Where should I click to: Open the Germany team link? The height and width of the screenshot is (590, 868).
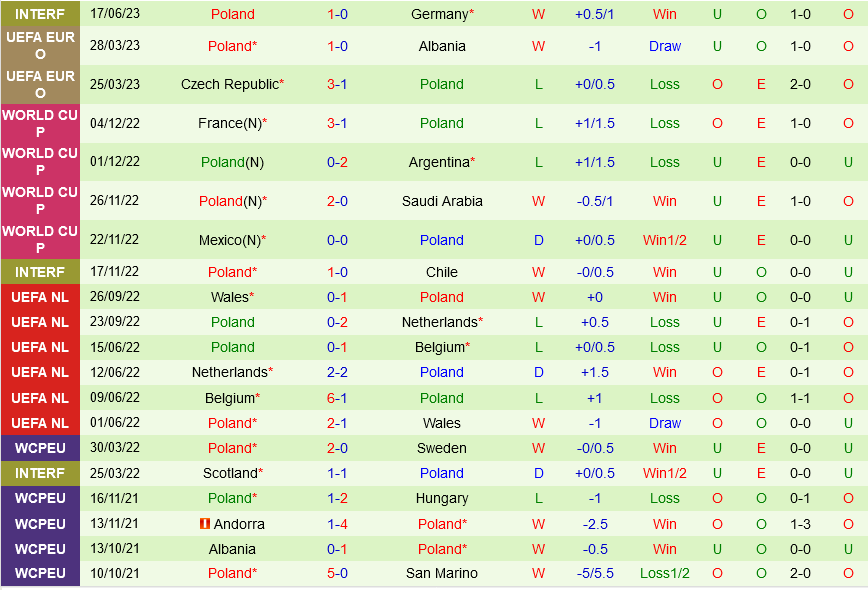439,14
